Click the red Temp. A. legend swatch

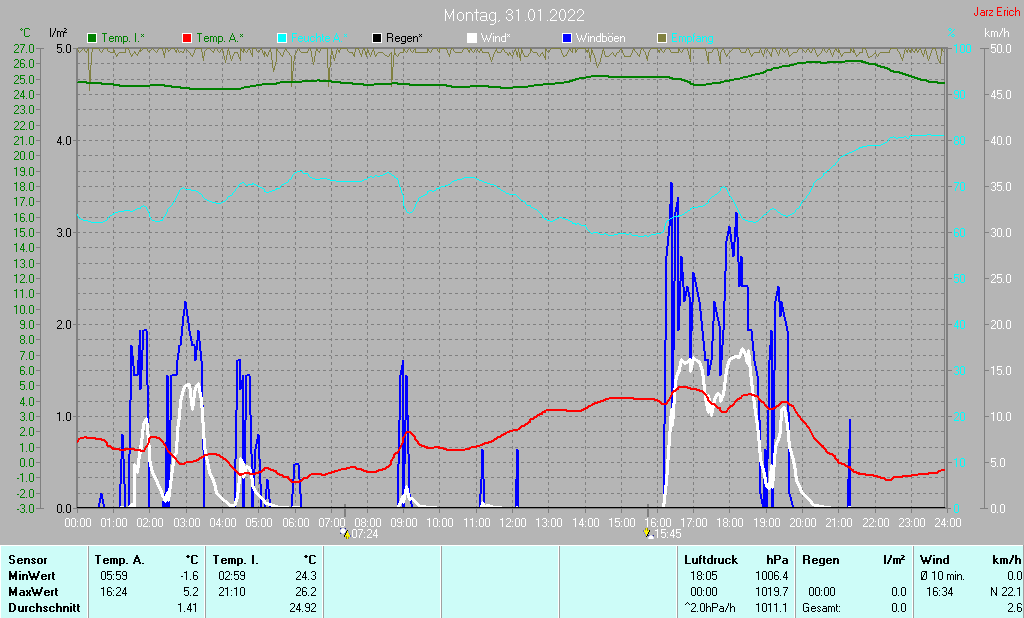[187, 38]
